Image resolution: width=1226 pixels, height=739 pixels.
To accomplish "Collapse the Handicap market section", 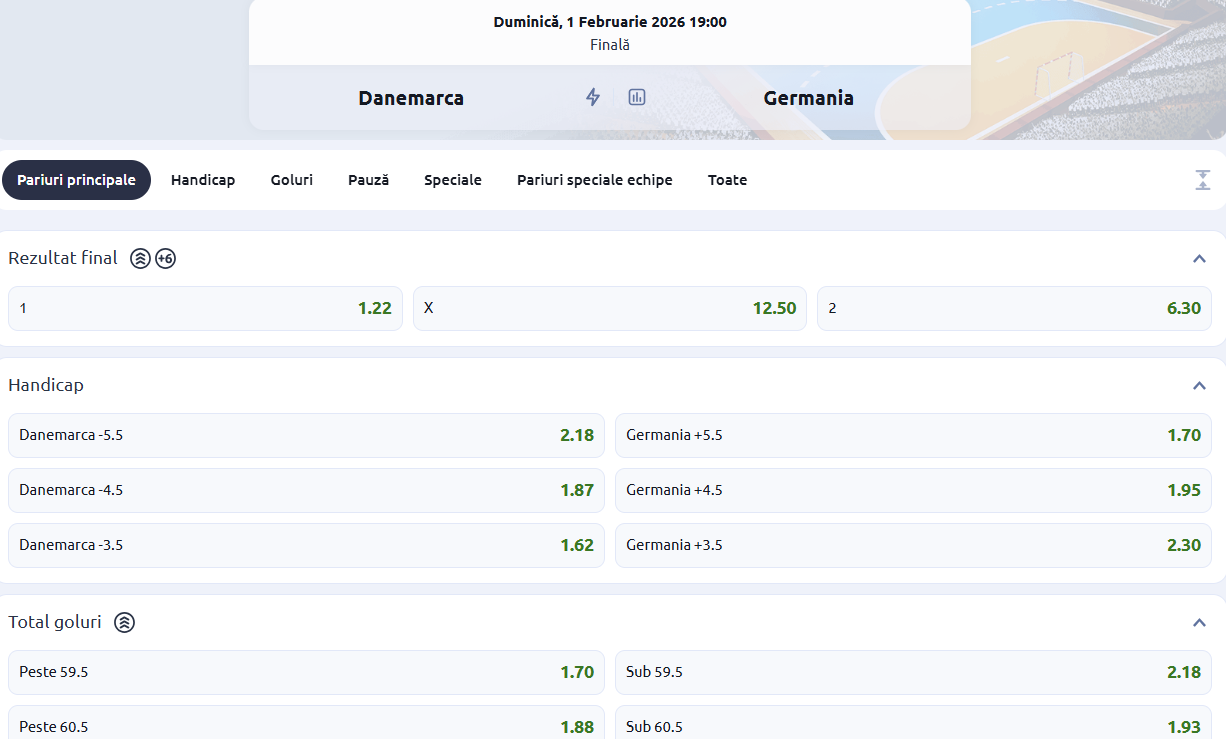I will click(1199, 385).
